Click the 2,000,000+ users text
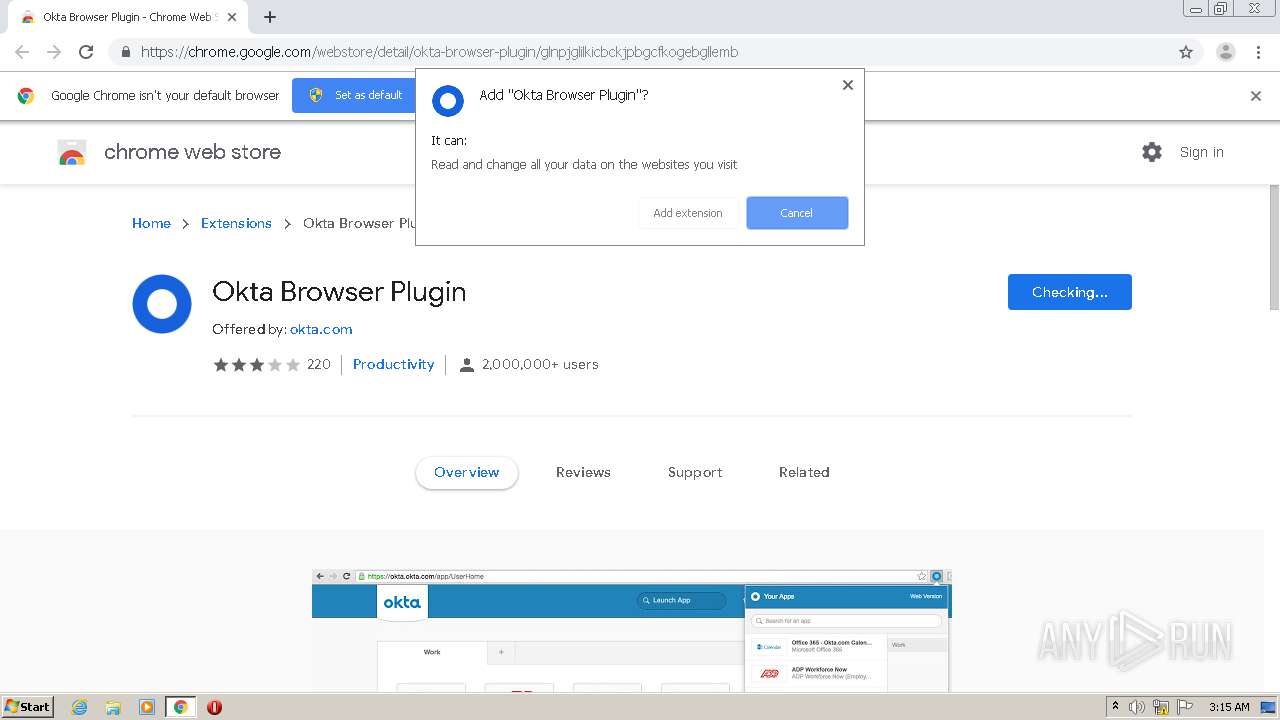This screenshot has width=1280, height=720. point(540,364)
